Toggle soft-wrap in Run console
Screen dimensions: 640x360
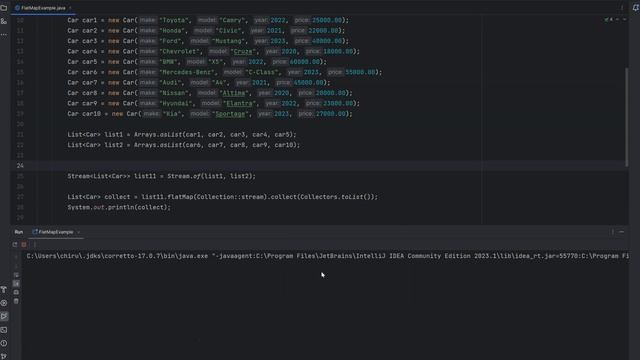[x=16, y=275]
